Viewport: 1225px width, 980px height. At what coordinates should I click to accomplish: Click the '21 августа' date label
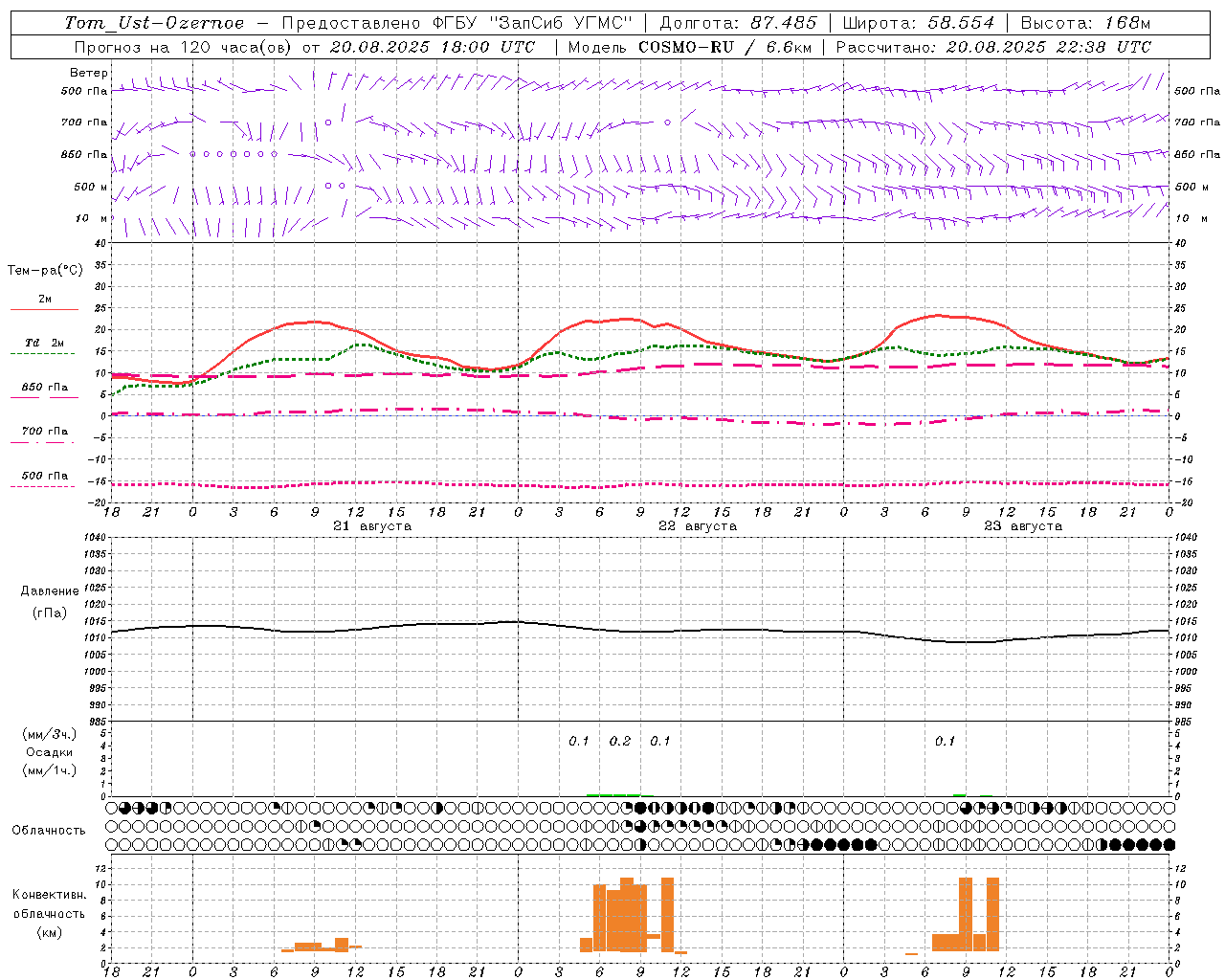[x=372, y=526]
